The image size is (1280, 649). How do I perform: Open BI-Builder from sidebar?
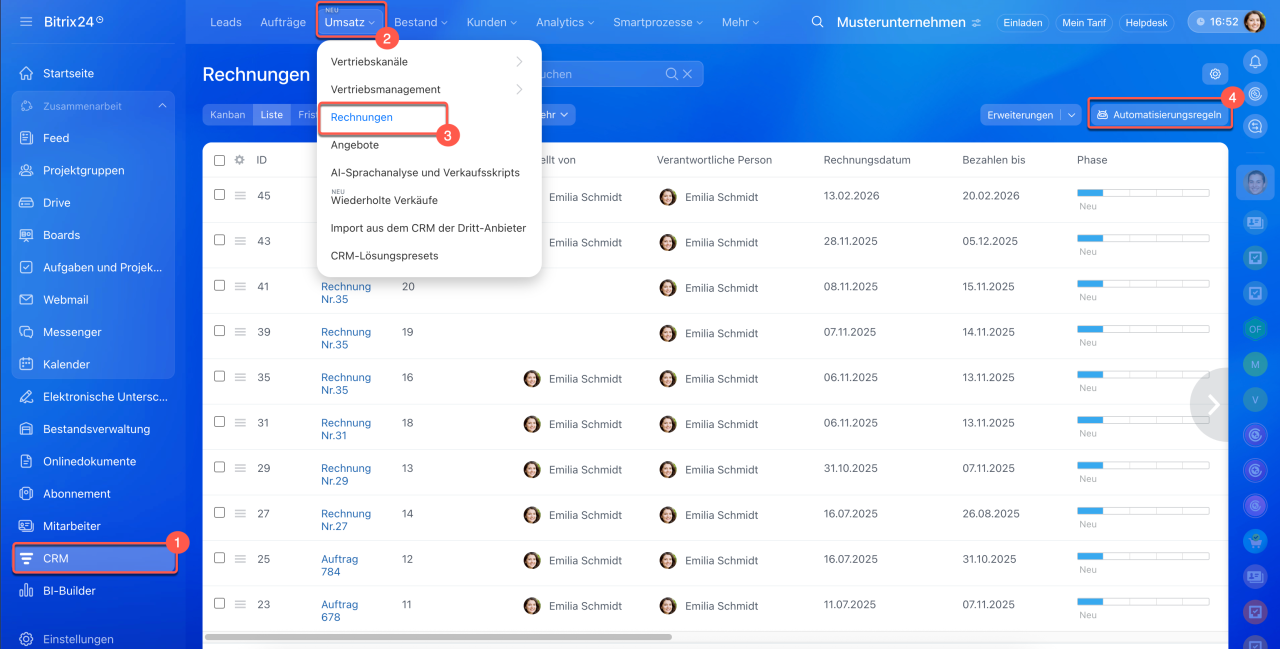(x=69, y=591)
